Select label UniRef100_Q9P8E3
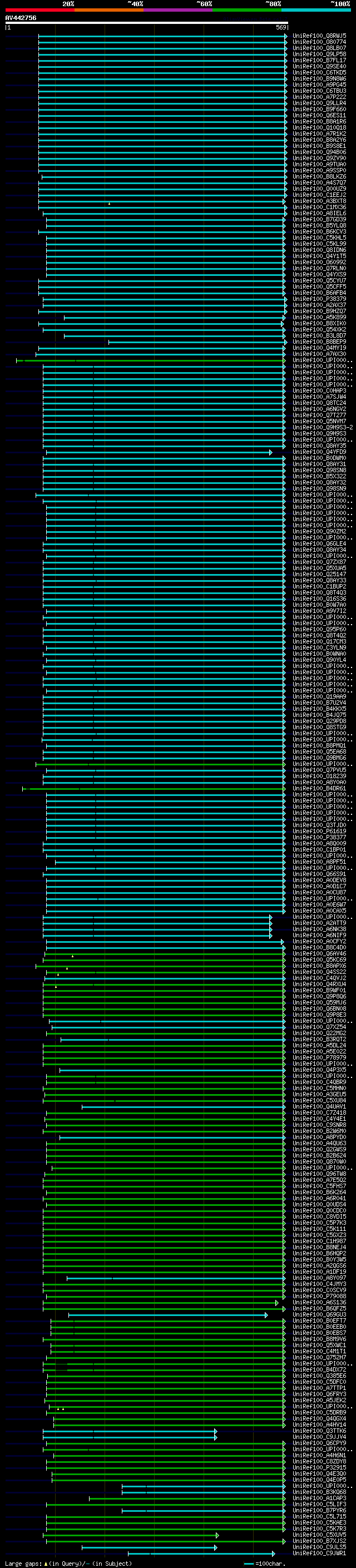 (x=319, y=1015)
